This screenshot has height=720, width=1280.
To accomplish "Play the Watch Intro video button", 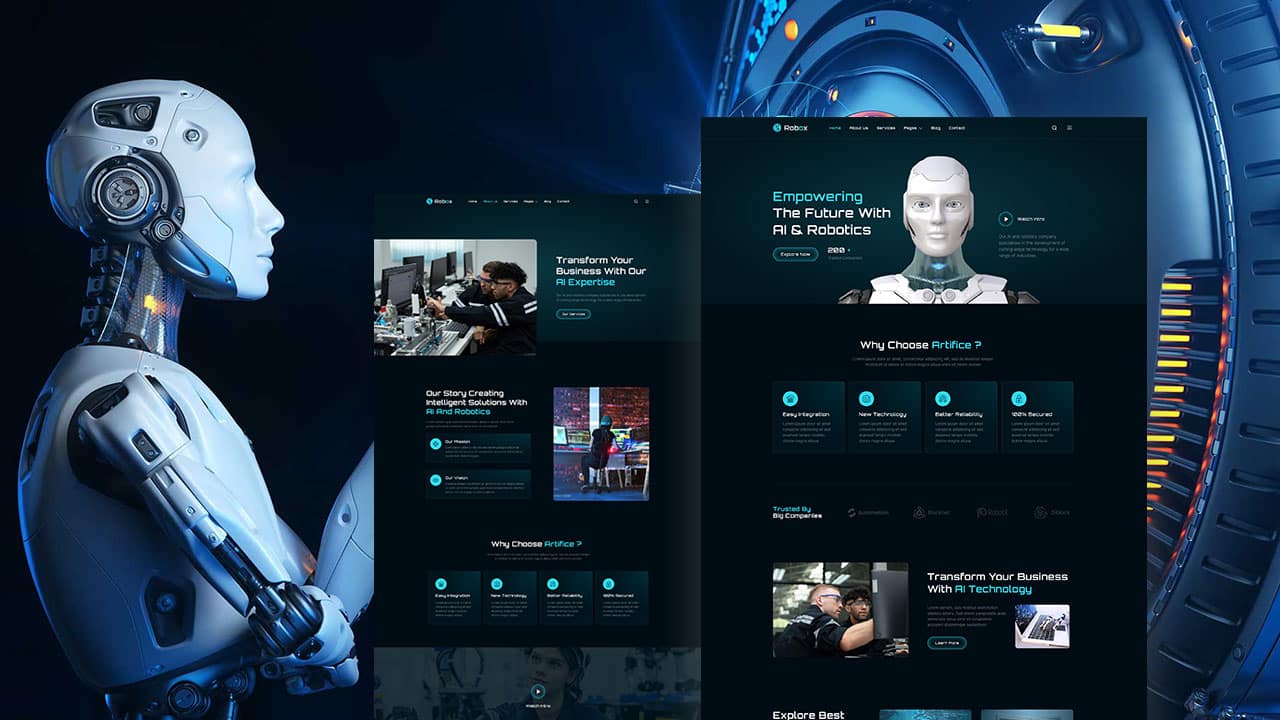I will click(x=1006, y=219).
